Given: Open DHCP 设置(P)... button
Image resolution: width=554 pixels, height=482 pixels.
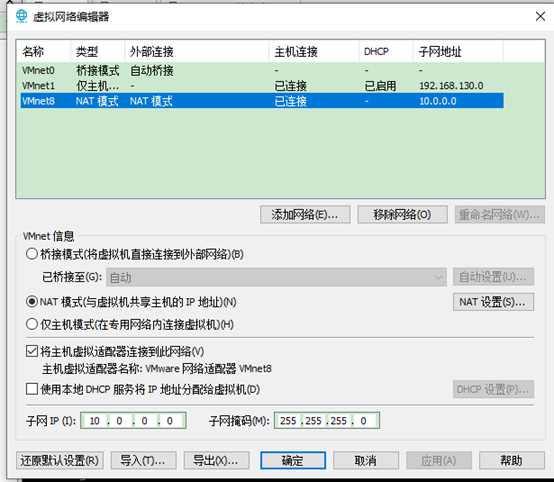Looking at the screenshot, I should [493, 389].
